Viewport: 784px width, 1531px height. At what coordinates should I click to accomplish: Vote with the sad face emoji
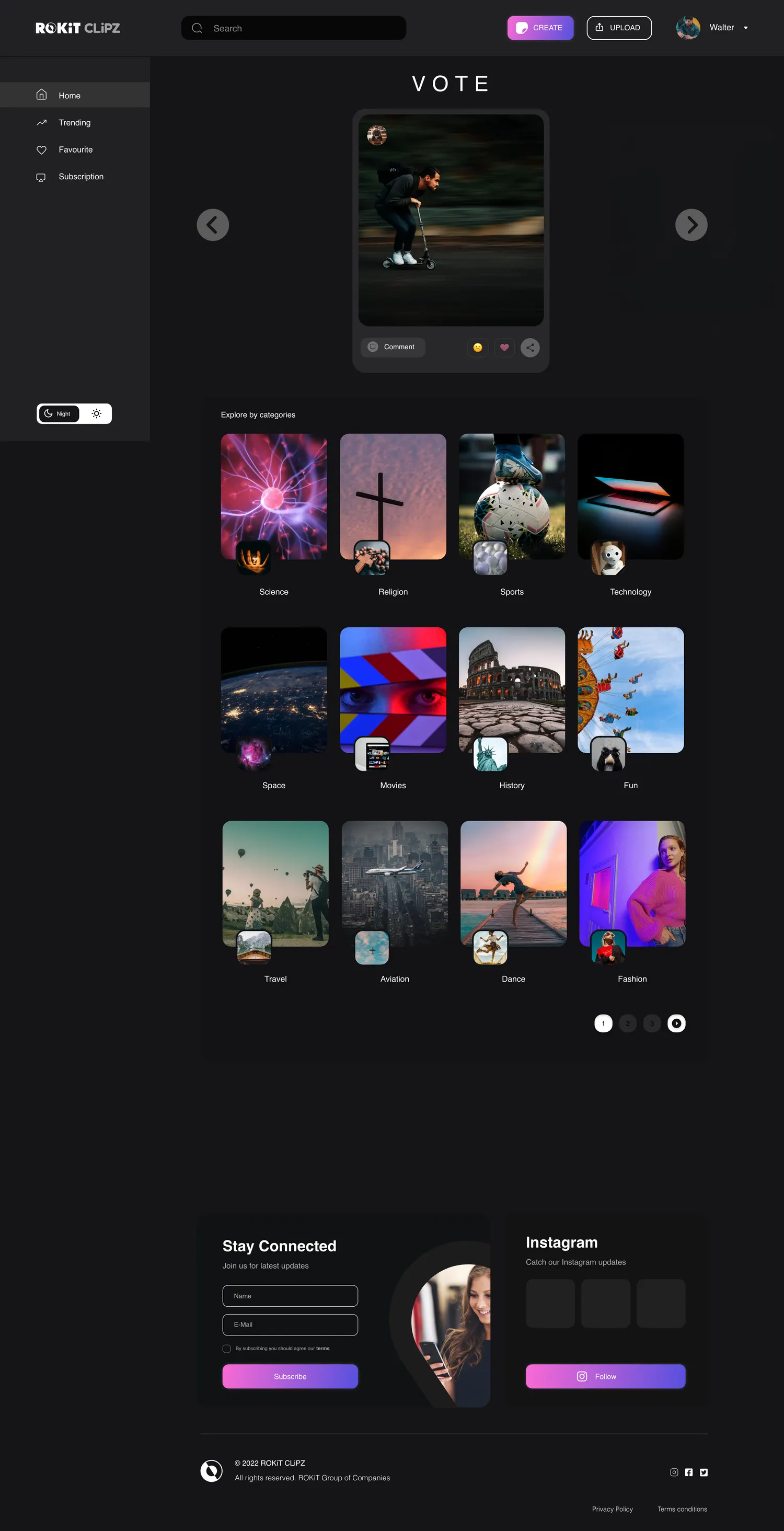[x=477, y=348]
